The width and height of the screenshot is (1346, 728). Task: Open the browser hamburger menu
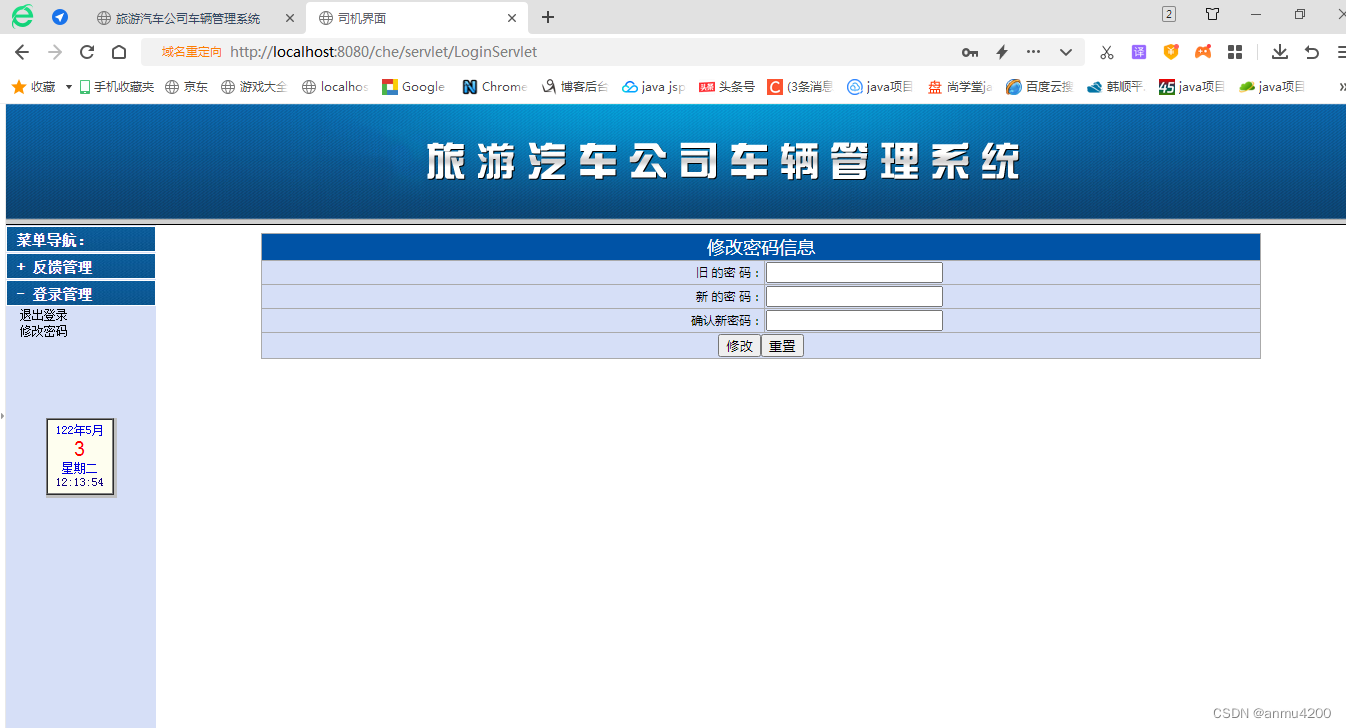point(1339,51)
